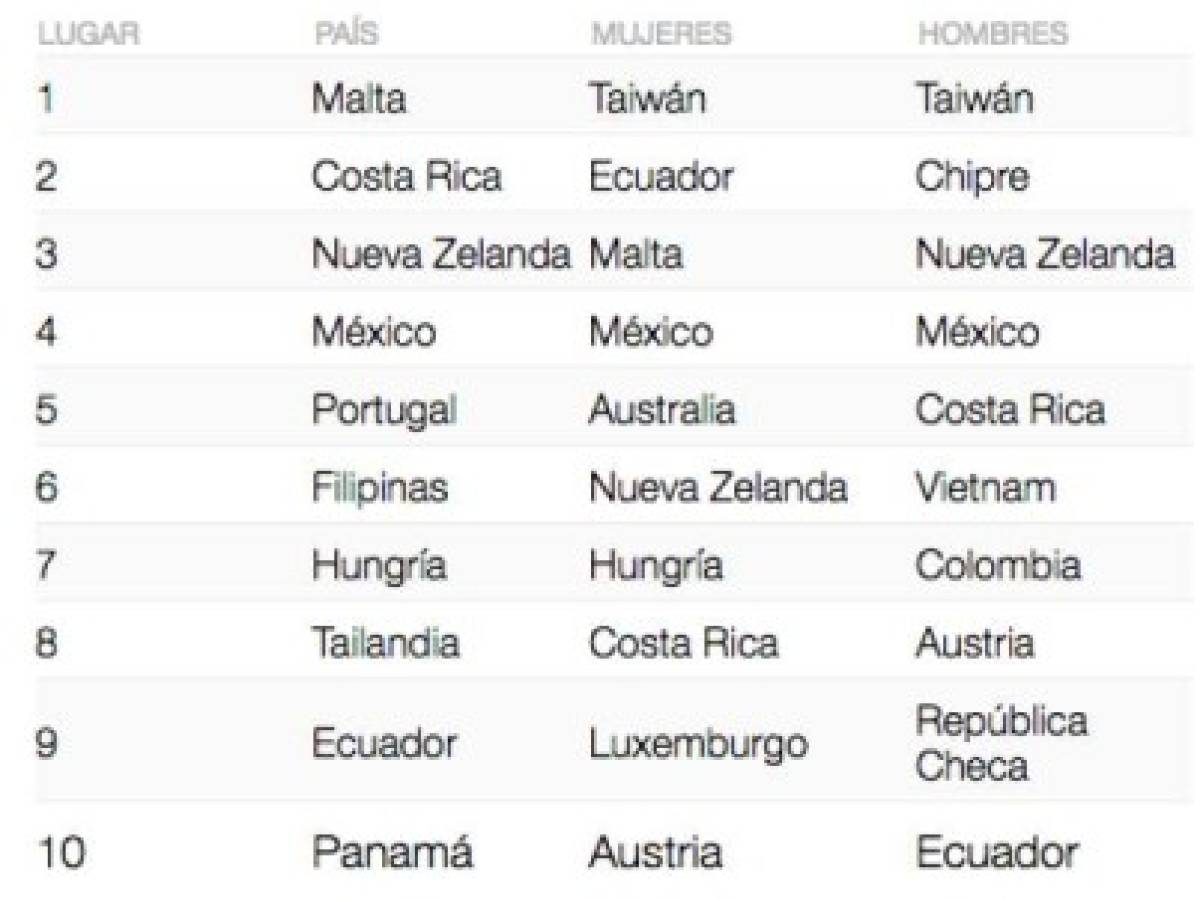Click Tailandia in row 8
The width and height of the screenshot is (1200, 900).
coord(386,642)
